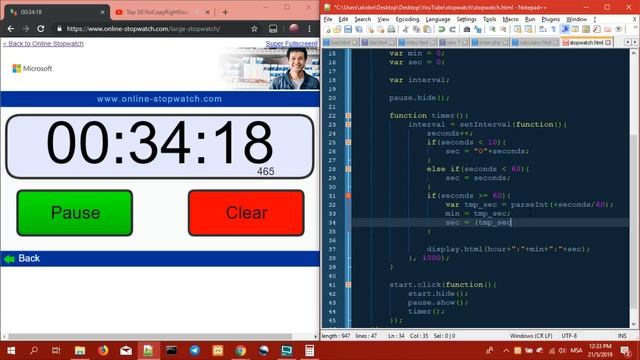Click the red Clear button
Viewport: 640px width, 360px height.
point(246,213)
